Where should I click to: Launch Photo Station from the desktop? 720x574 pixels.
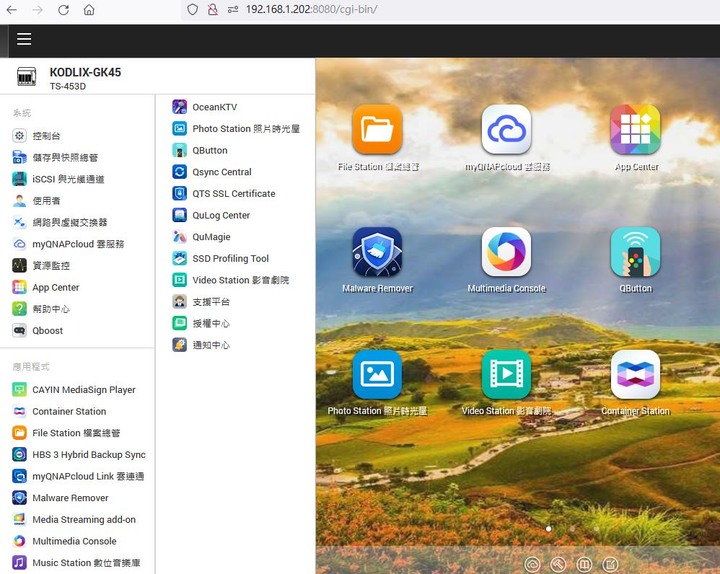point(377,374)
